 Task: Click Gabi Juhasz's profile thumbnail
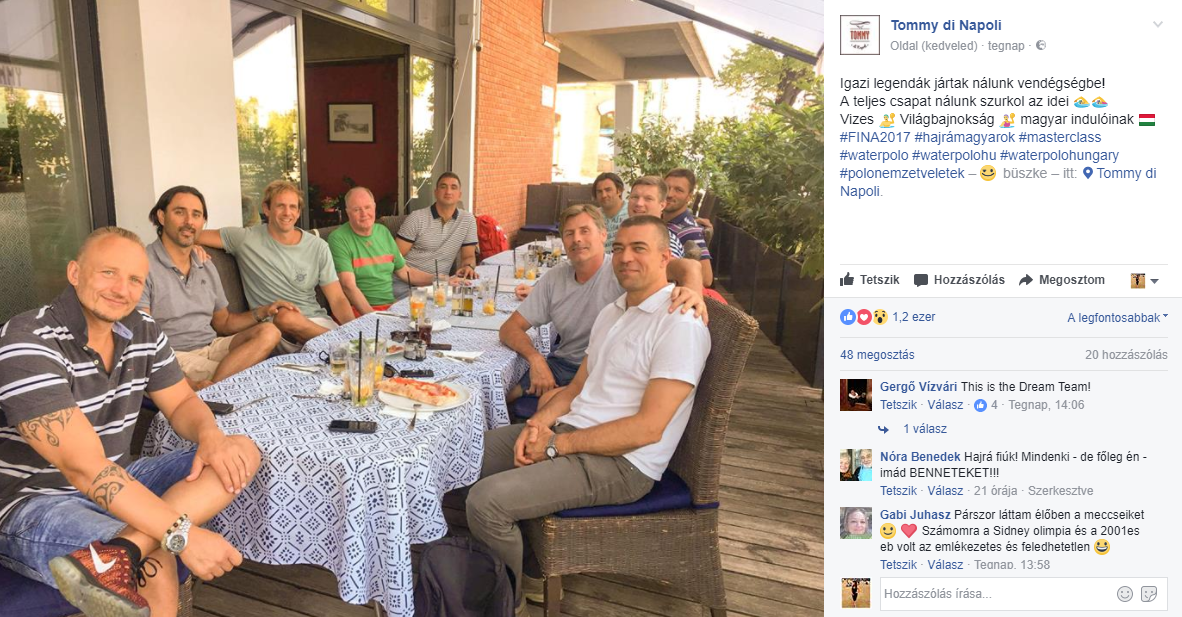tap(856, 523)
